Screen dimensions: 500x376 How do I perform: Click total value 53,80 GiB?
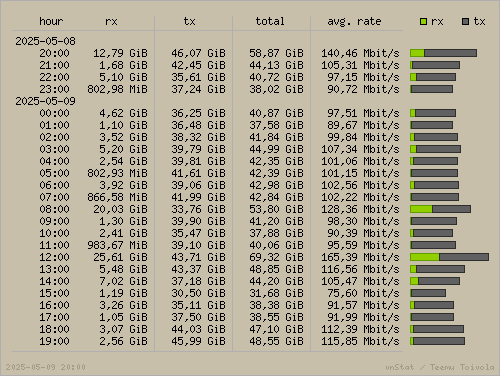(x=276, y=209)
